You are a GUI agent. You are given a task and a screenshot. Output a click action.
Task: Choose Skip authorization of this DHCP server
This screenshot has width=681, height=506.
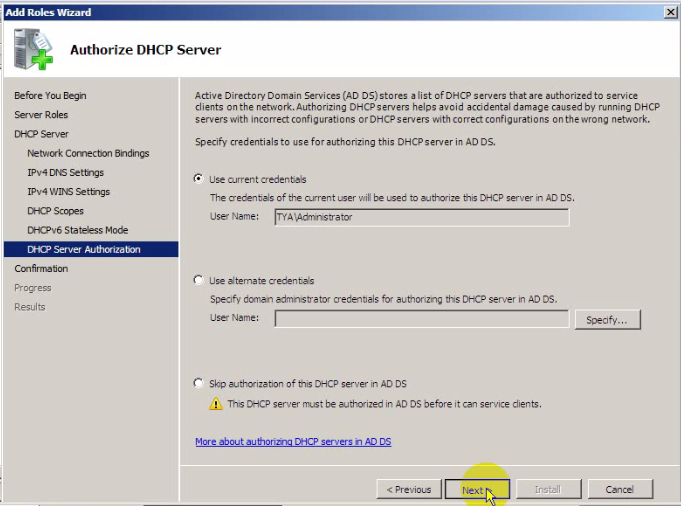pyautogui.click(x=198, y=383)
